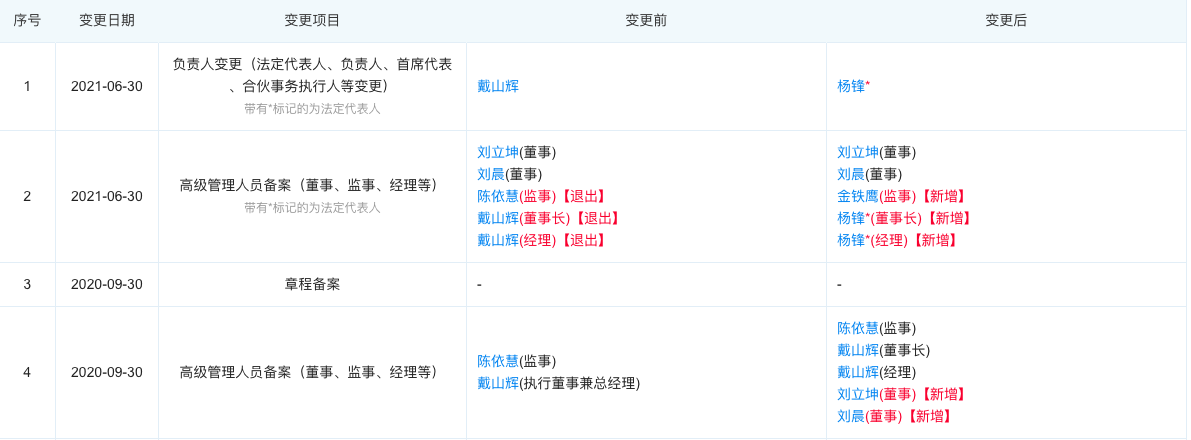Open 戴山辉(董事长) link in the 2020-09-30 变更后 cell
This screenshot has height=440, width=1191.
(858, 351)
